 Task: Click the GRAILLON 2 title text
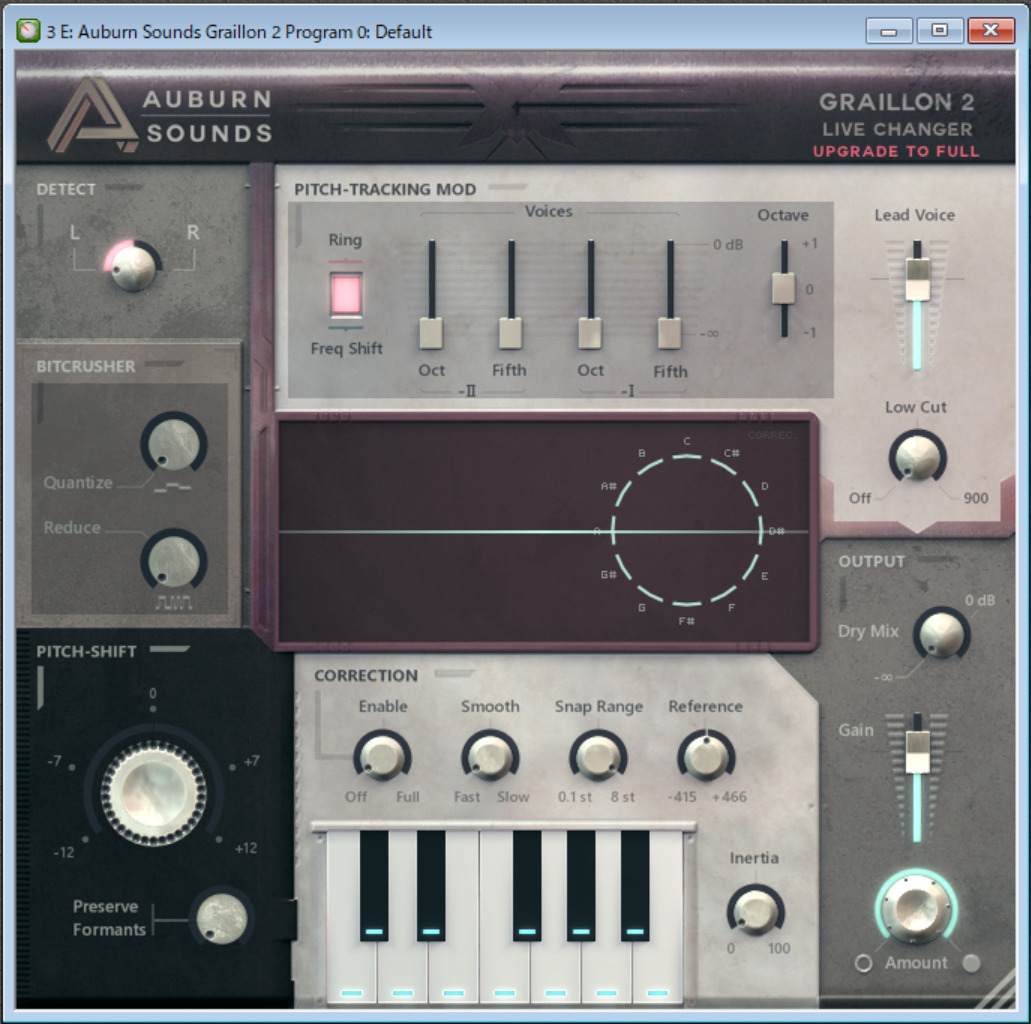tap(896, 102)
